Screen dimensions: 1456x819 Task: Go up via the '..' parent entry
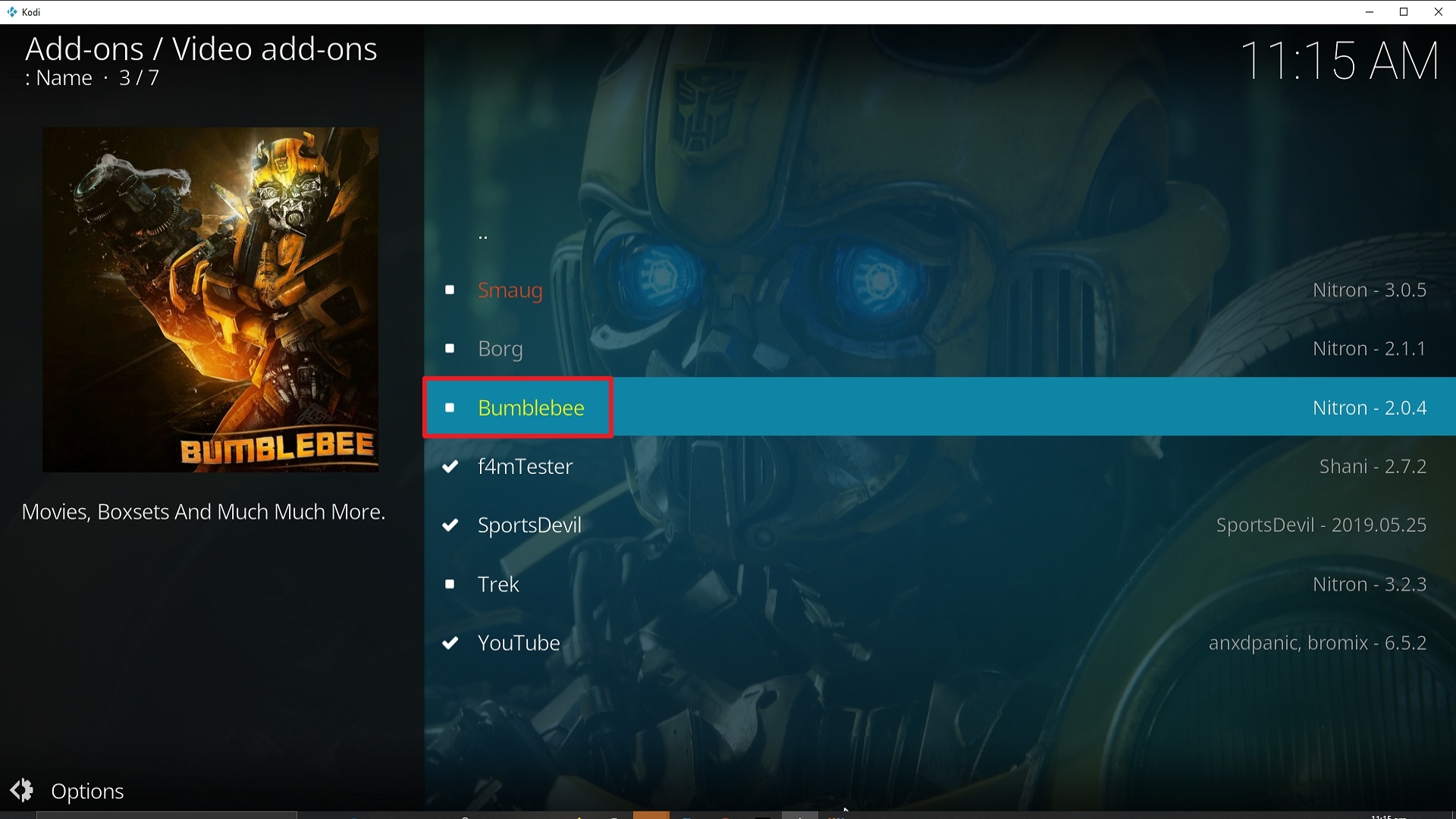(940, 237)
